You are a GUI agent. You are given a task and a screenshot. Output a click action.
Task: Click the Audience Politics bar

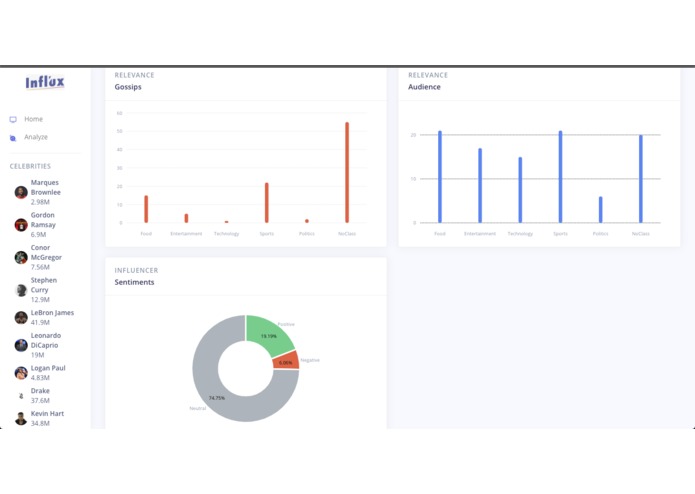pos(601,210)
